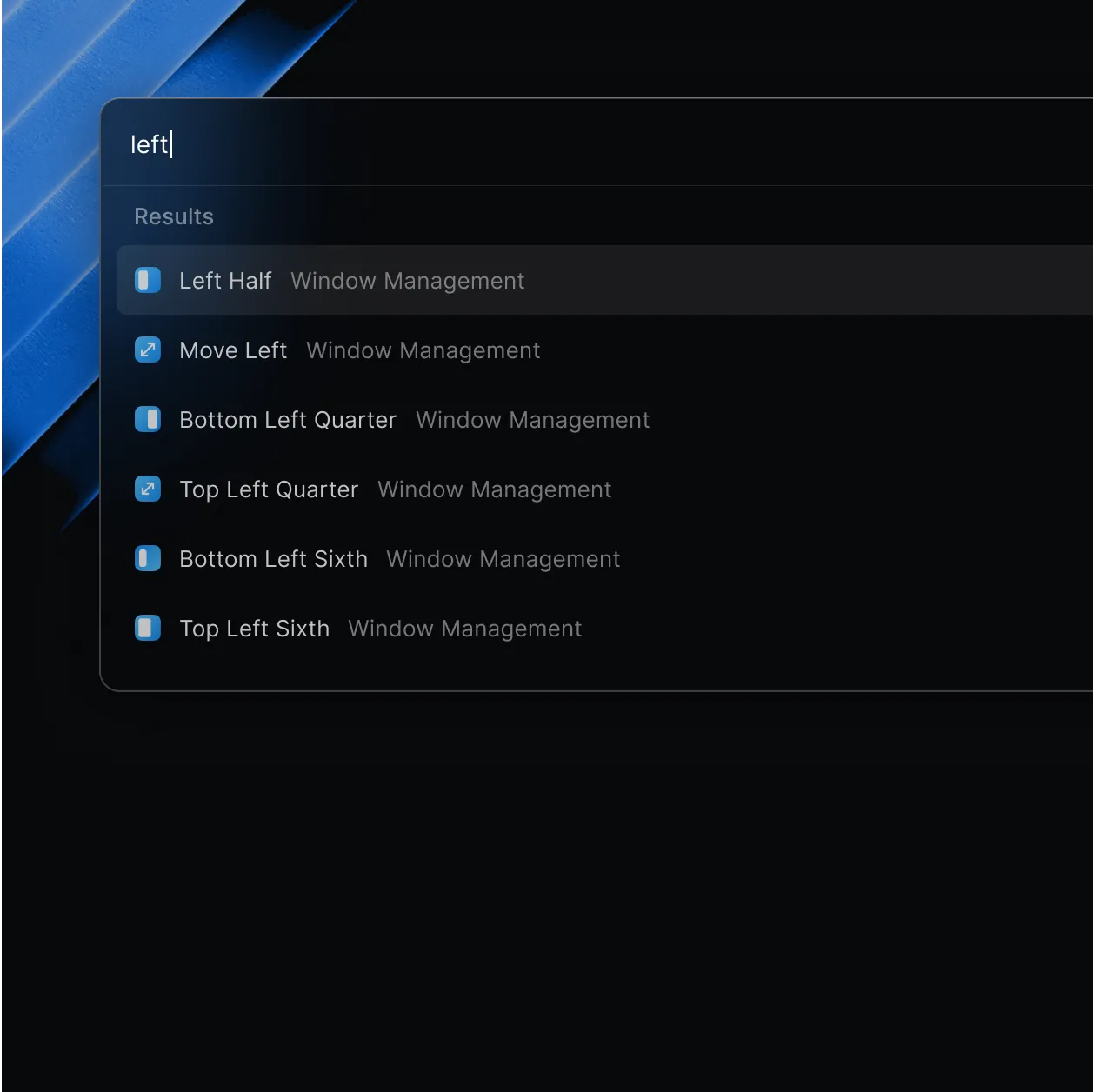Viewport: 1093px width, 1092px height.
Task: Select the Bottom Left Sixth command
Action: (273, 558)
